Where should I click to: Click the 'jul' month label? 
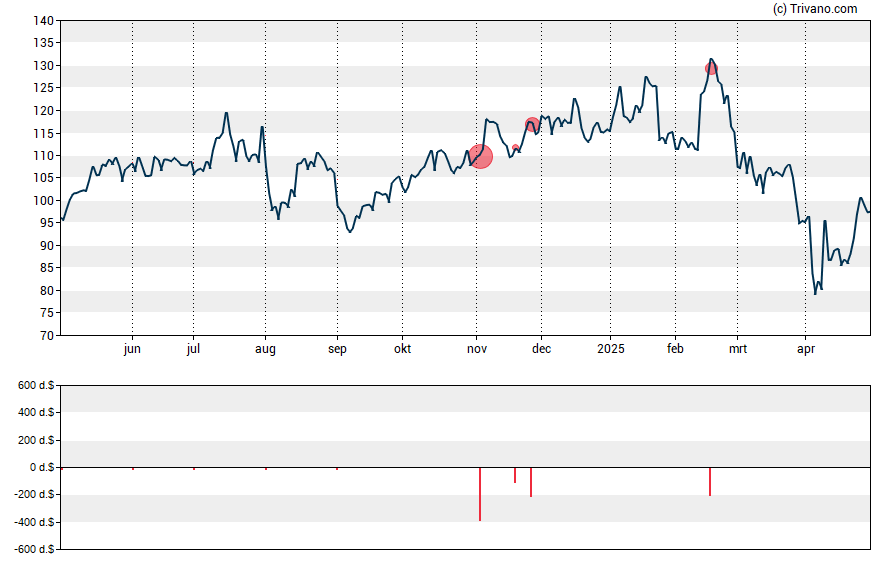[x=193, y=349]
